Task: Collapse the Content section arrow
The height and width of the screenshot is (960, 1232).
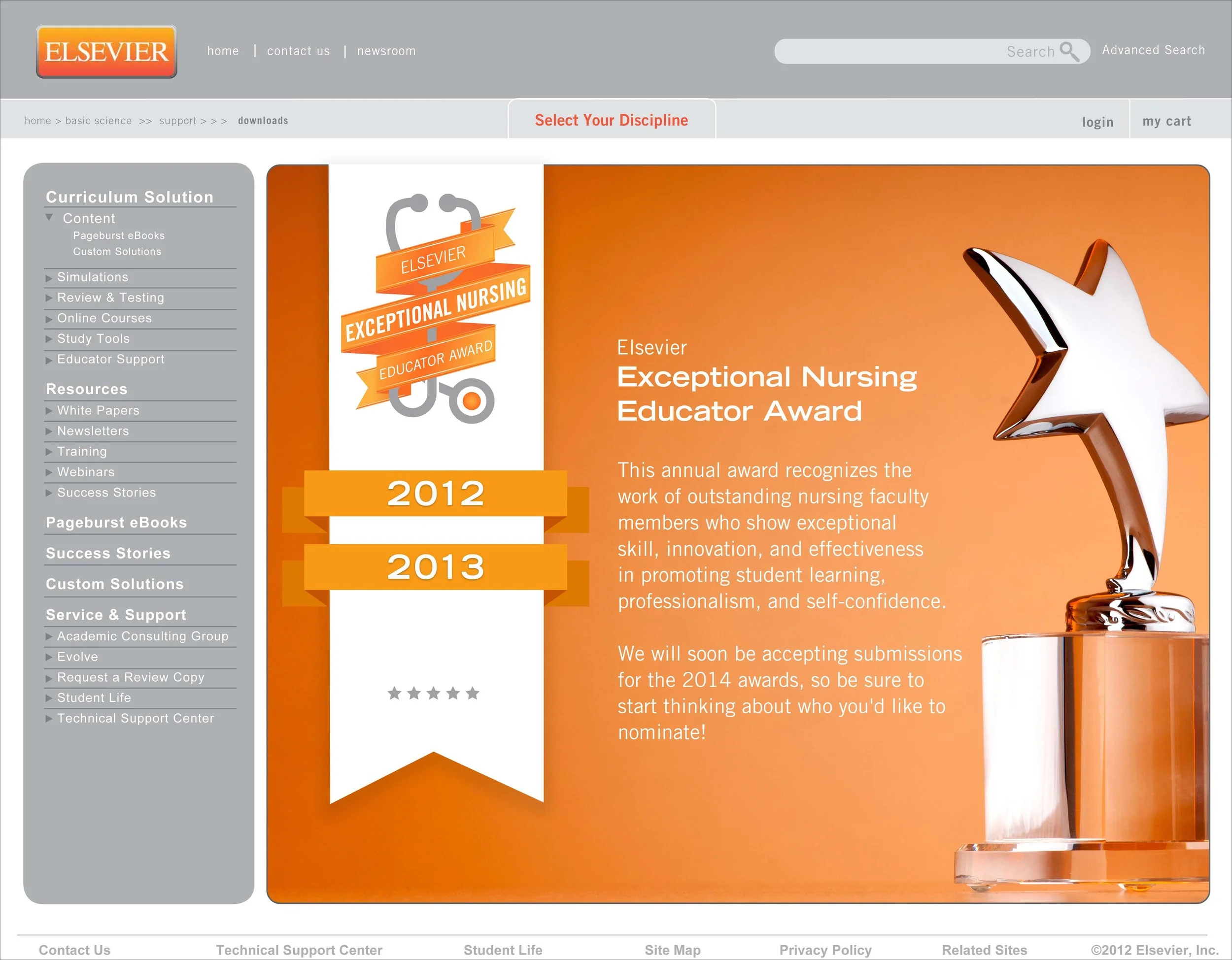Action: pyautogui.click(x=49, y=217)
